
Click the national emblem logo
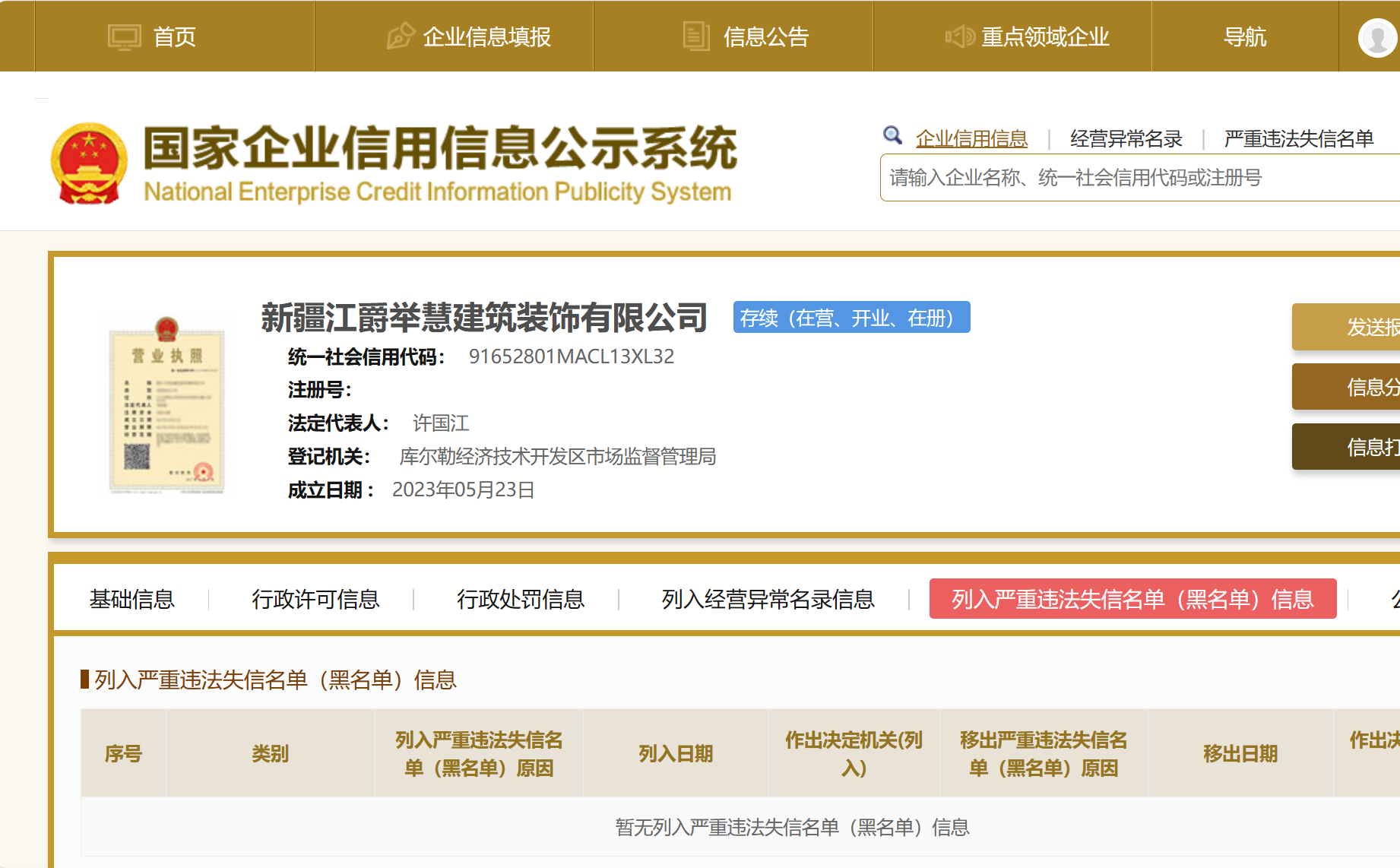click(89, 163)
